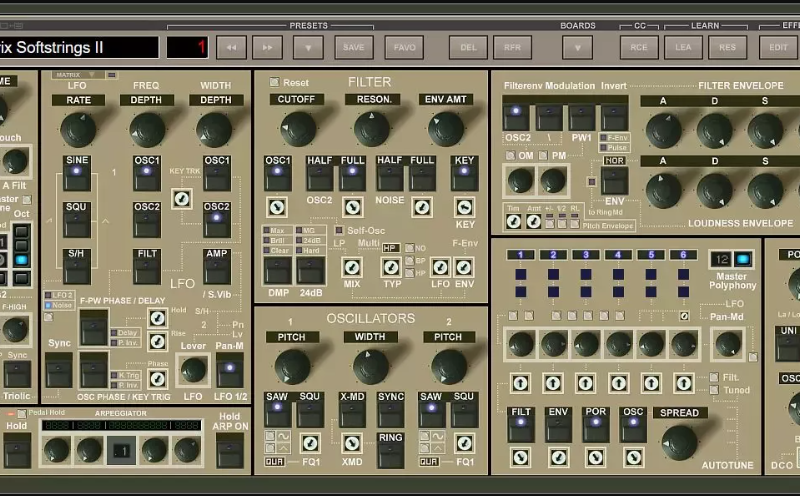The height and width of the screenshot is (496, 800).
Task: Expand the MATRIX dropdown above LFO
Action: [80, 75]
